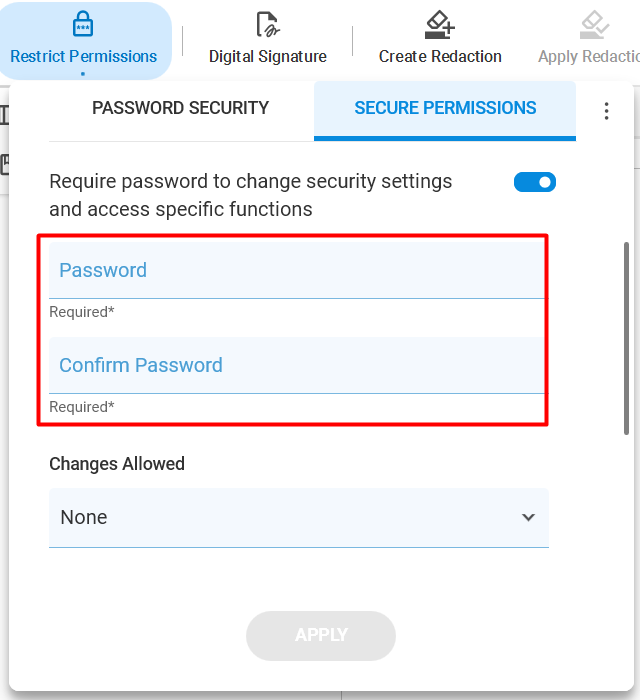Image resolution: width=640 pixels, height=700 pixels.
Task: Click the Restrict Permissions lock icon
Action: [83, 24]
